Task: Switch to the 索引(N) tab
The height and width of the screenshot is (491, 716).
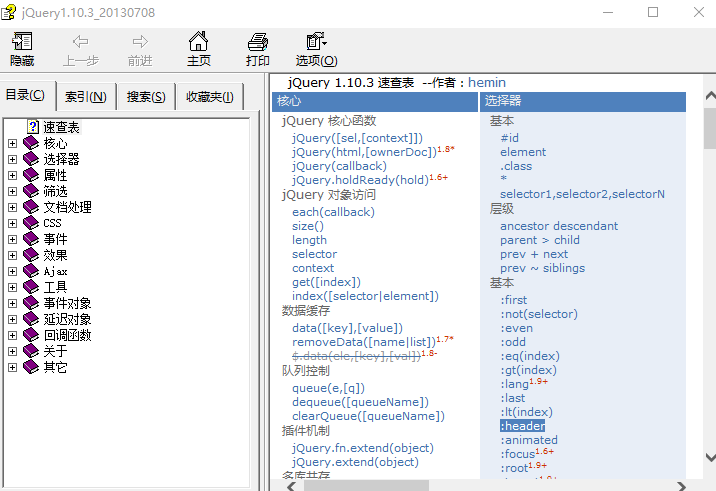Action: (86, 97)
